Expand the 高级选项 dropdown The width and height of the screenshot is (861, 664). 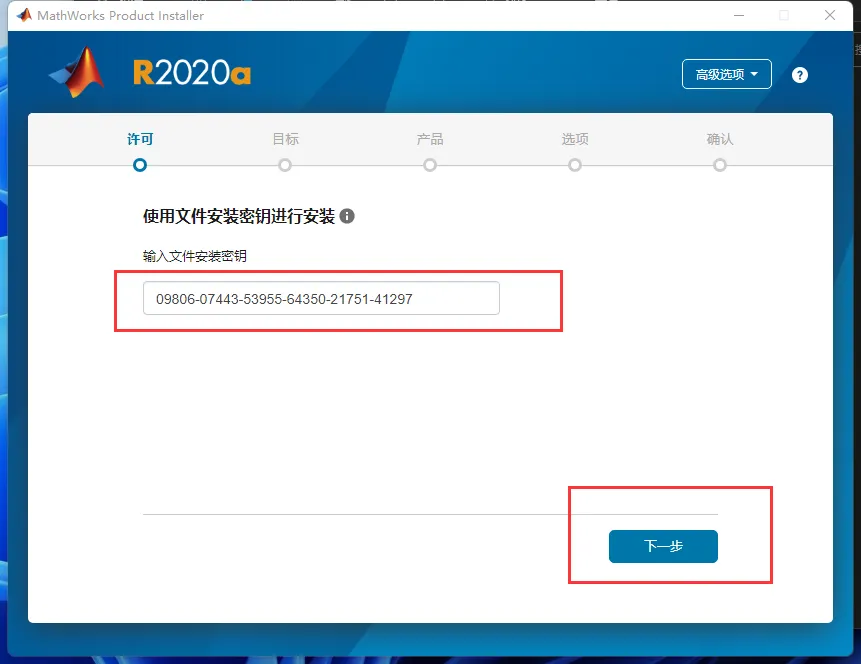click(x=726, y=74)
